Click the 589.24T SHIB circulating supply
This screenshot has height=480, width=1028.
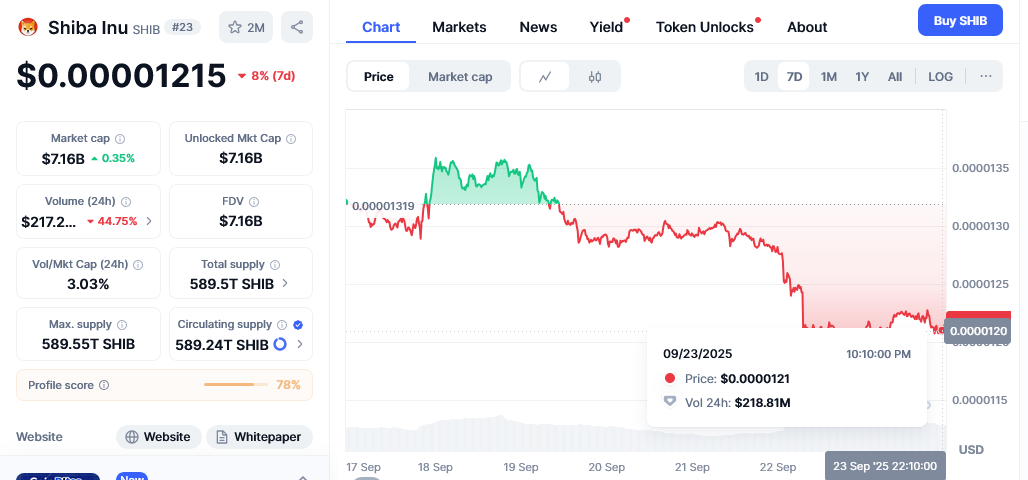point(222,345)
